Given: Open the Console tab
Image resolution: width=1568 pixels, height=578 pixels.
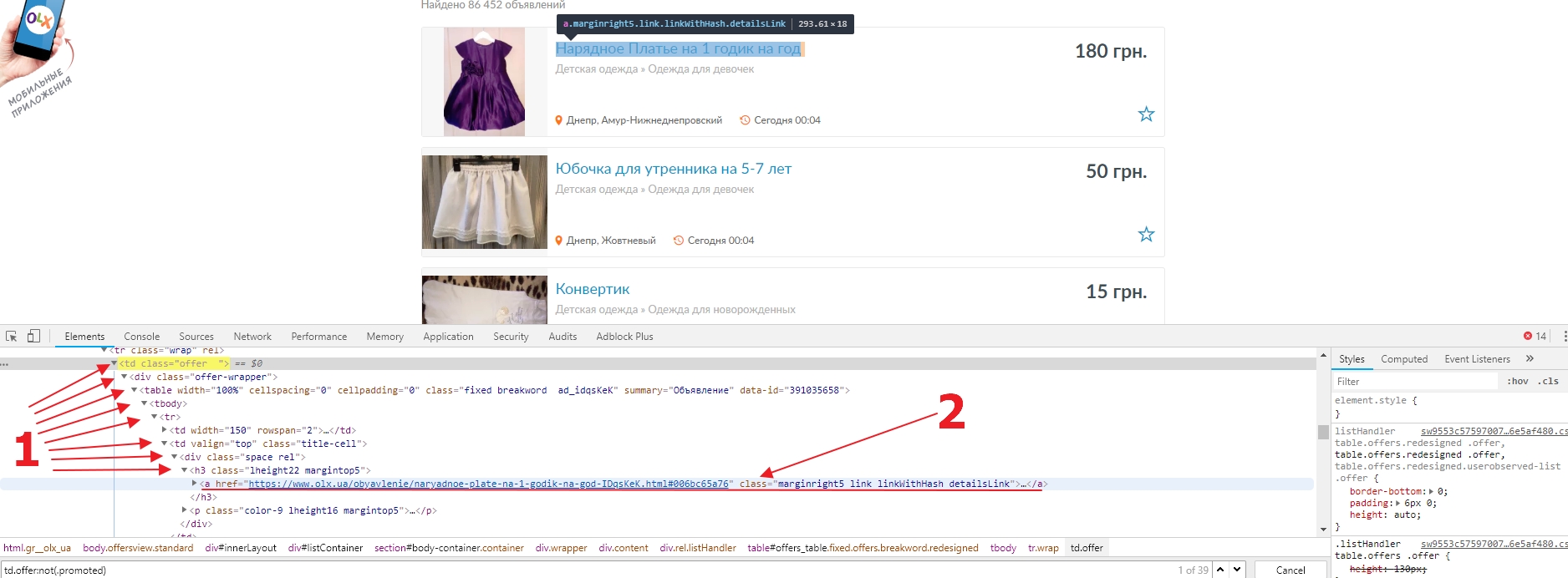Looking at the screenshot, I should (x=141, y=336).
